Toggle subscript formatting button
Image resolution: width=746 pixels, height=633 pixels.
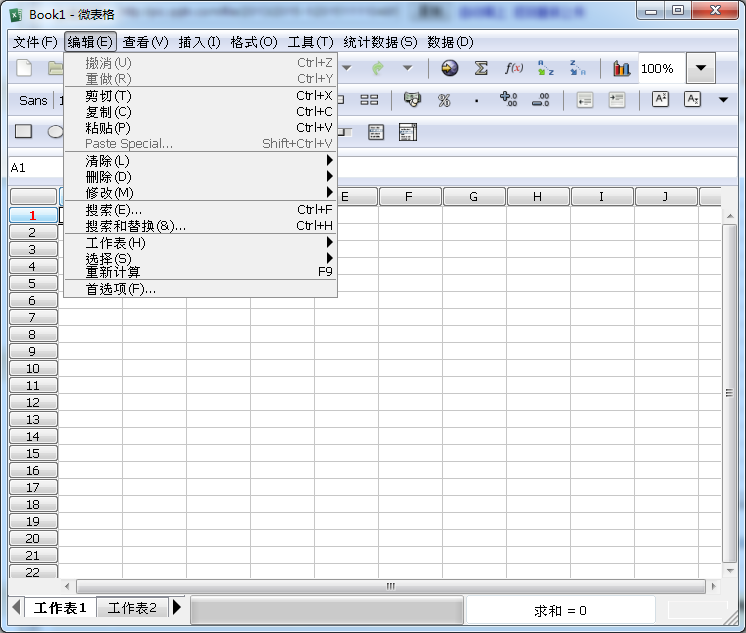click(x=692, y=99)
